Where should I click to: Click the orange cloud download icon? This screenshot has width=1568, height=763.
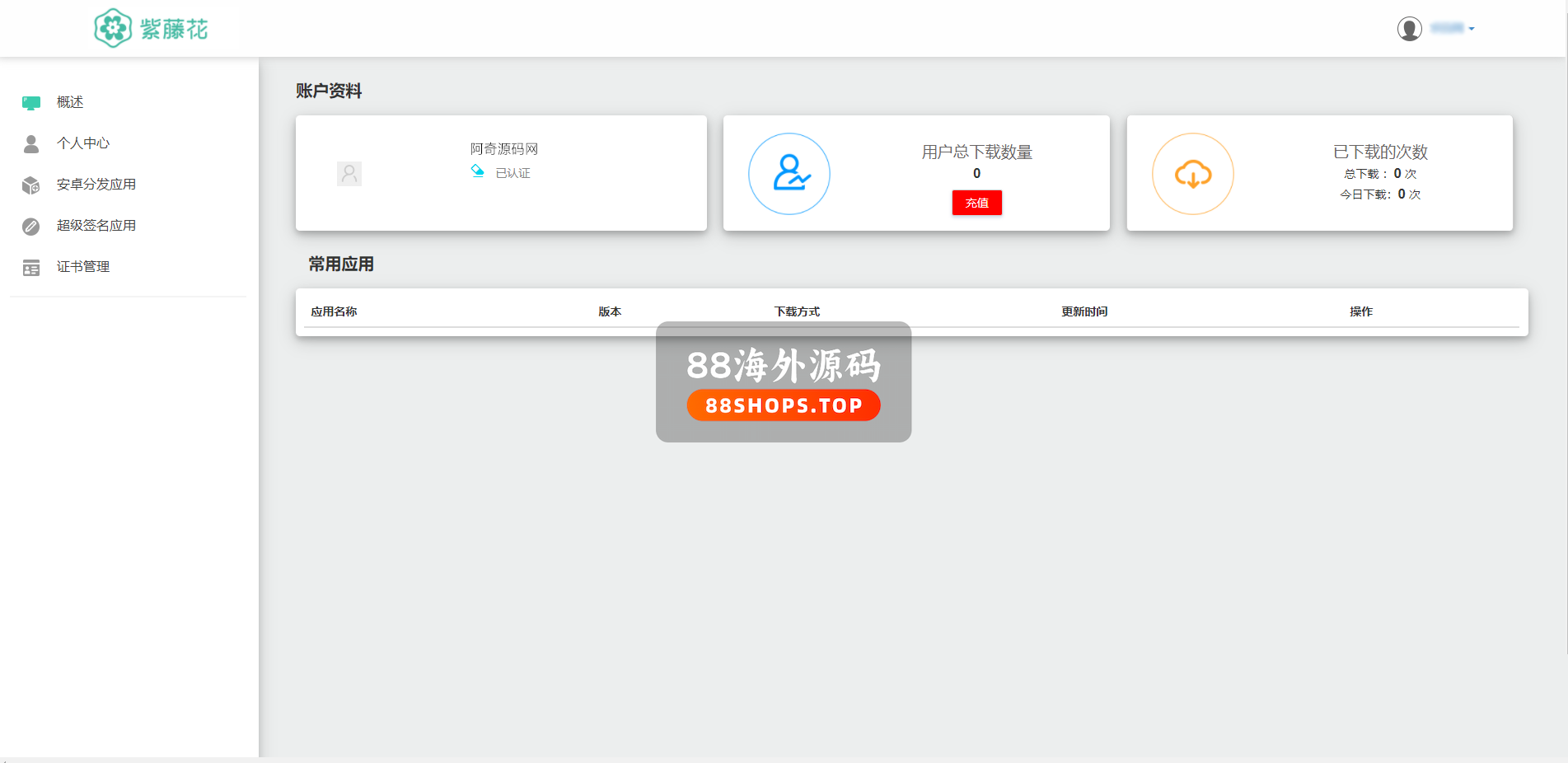click(x=1192, y=174)
